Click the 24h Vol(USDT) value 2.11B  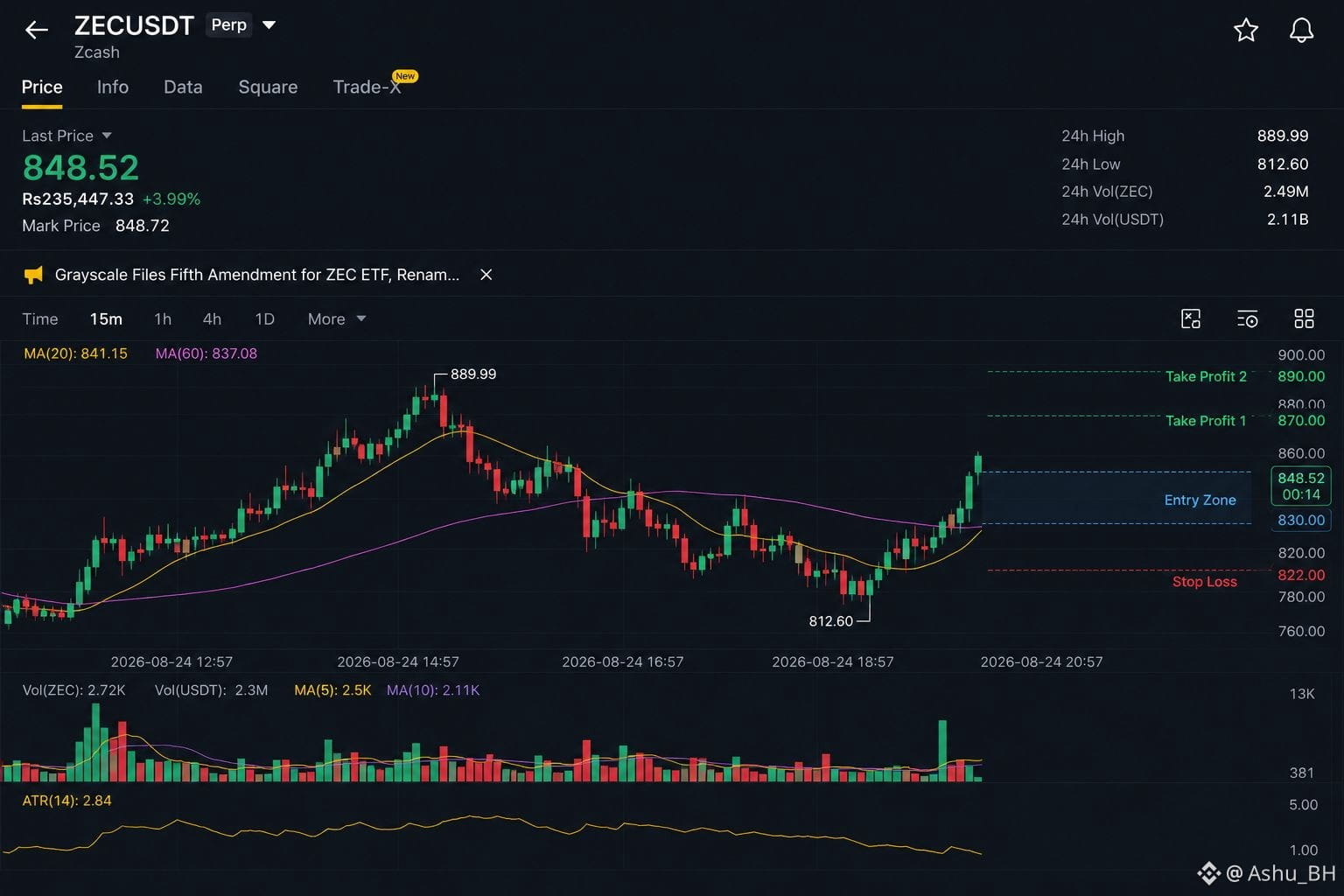[x=1288, y=220]
